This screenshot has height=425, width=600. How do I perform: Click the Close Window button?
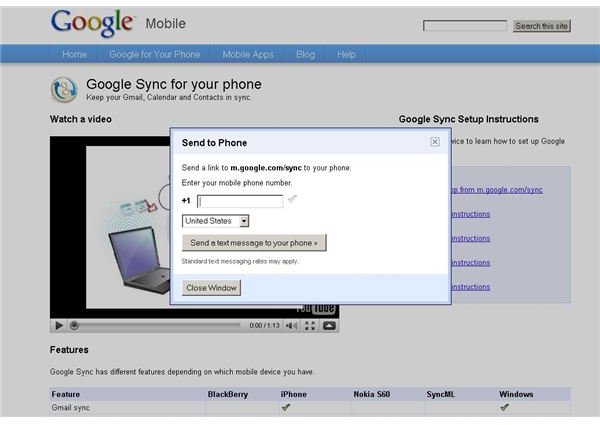click(211, 288)
